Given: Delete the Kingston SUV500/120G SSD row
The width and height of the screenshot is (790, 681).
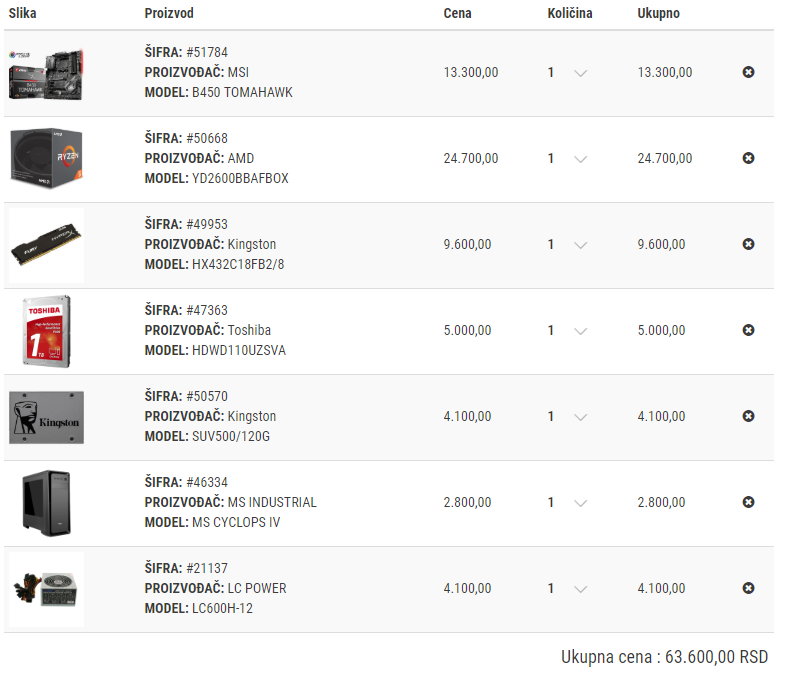Looking at the screenshot, I should pyautogui.click(x=748, y=416).
